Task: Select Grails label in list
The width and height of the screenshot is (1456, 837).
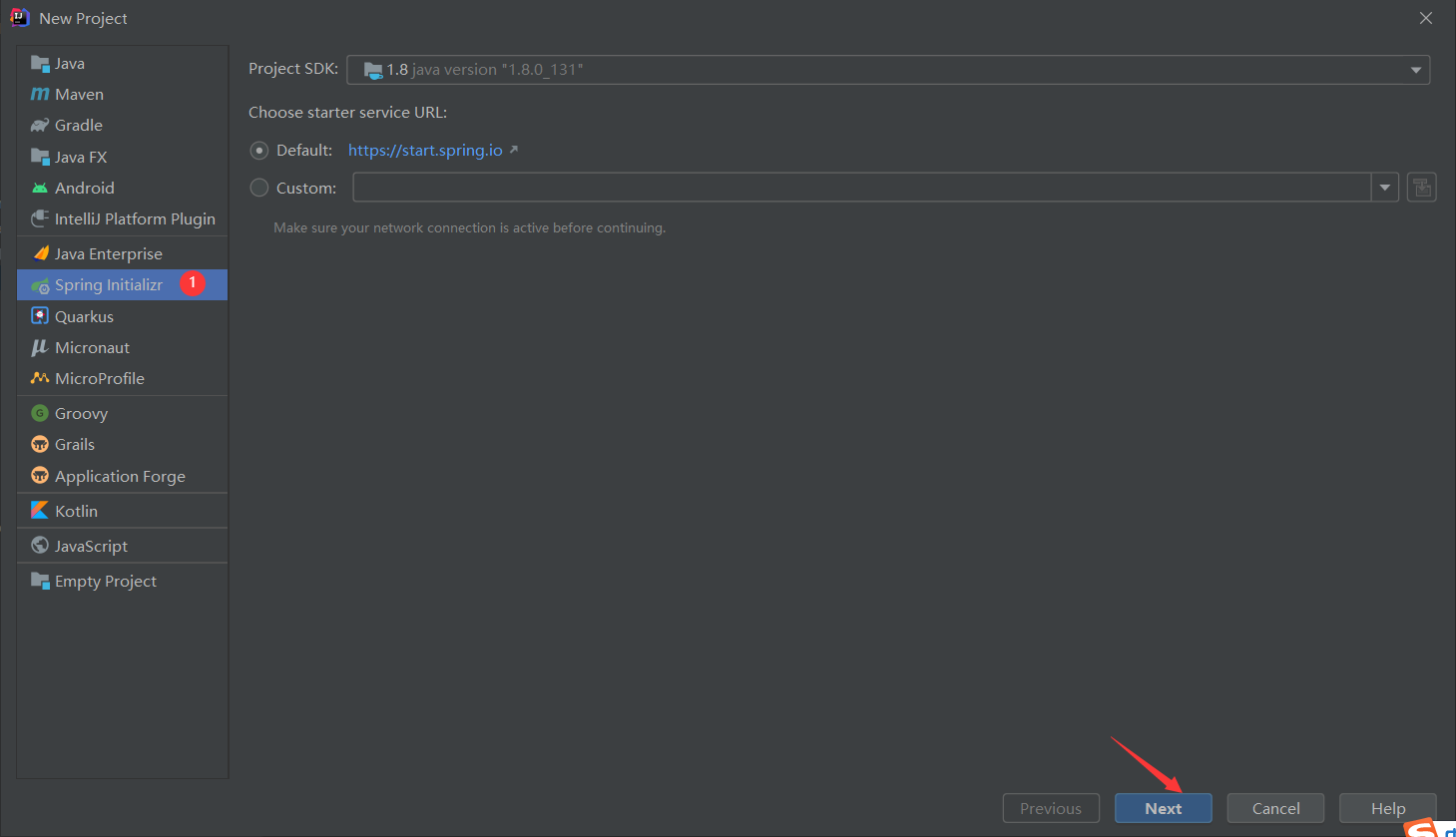Action: (x=75, y=445)
